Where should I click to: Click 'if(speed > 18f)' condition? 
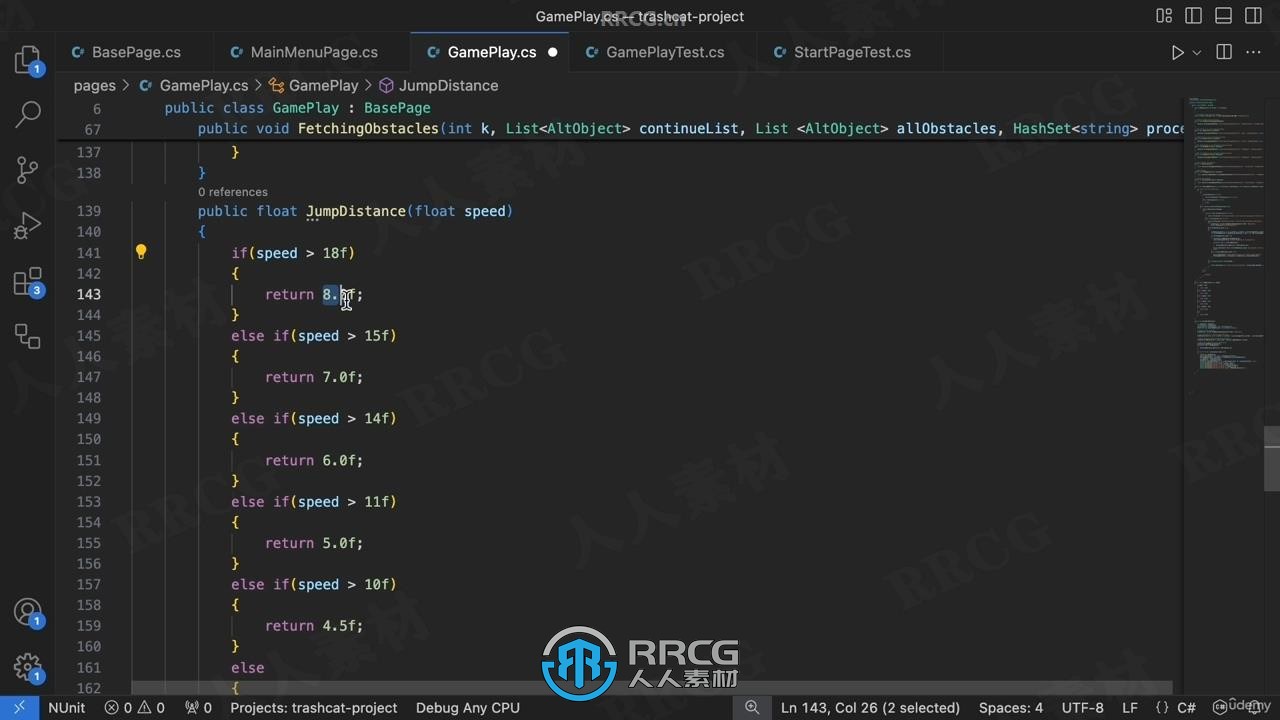pyautogui.click(x=293, y=253)
